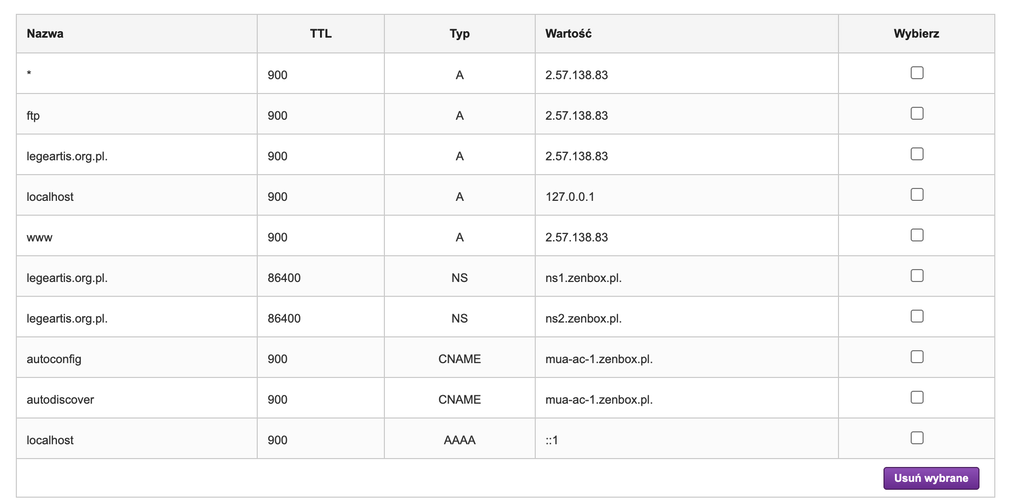The height and width of the screenshot is (501, 1024).
Task: Mark the www record checkbox
Action: [x=916, y=235]
